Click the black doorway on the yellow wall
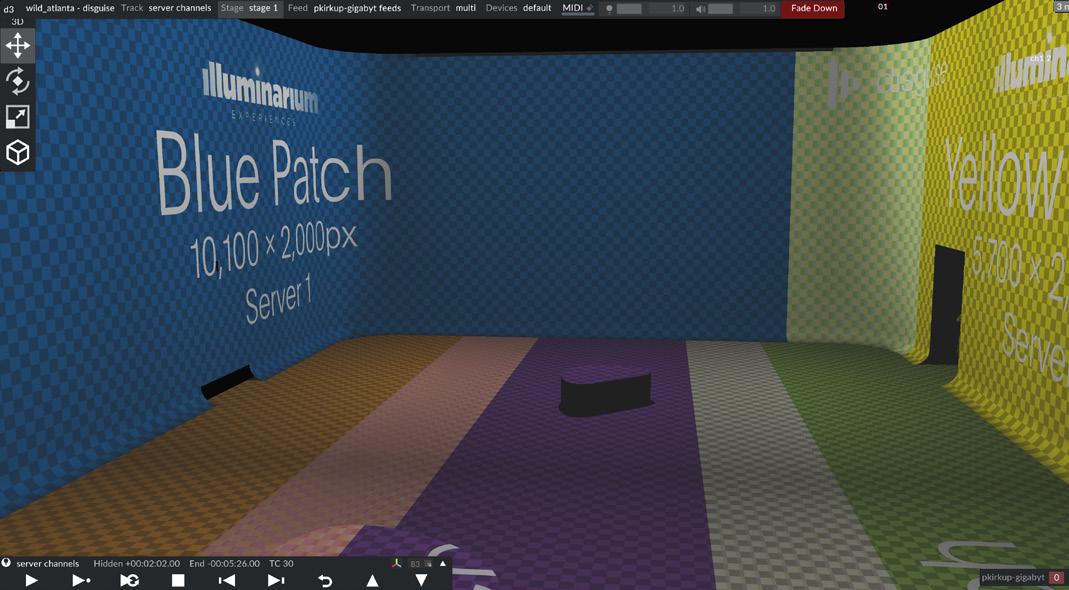This screenshot has height=590, width=1069. (948, 304)
